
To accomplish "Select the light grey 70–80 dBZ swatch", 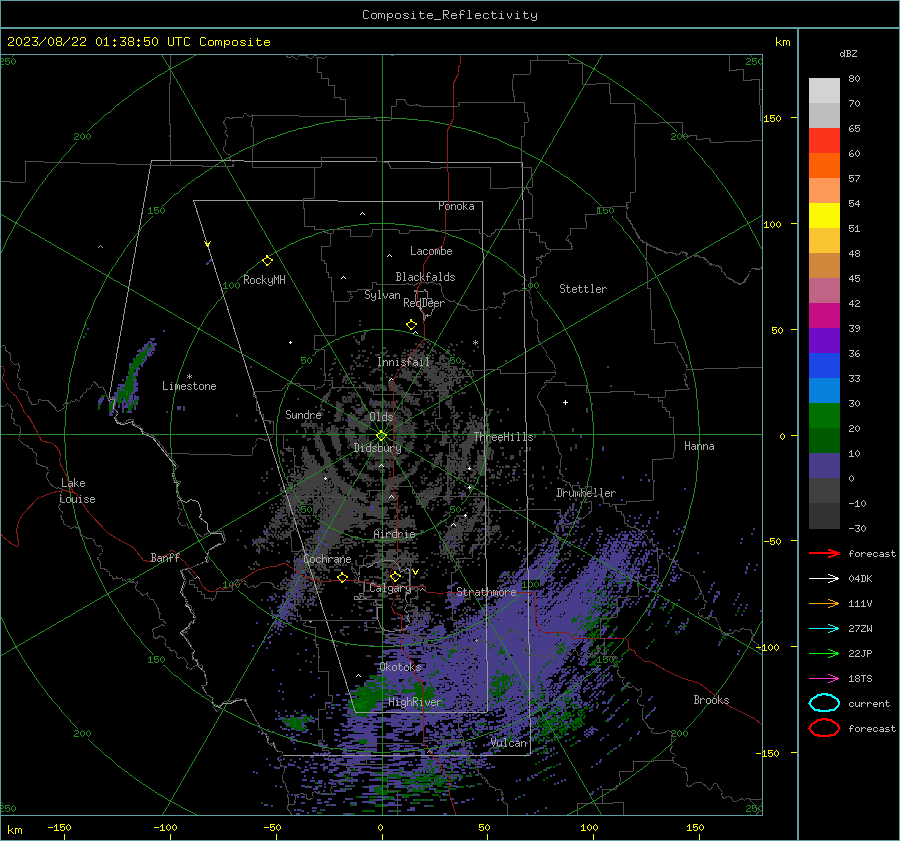I will tap(824, 91).
